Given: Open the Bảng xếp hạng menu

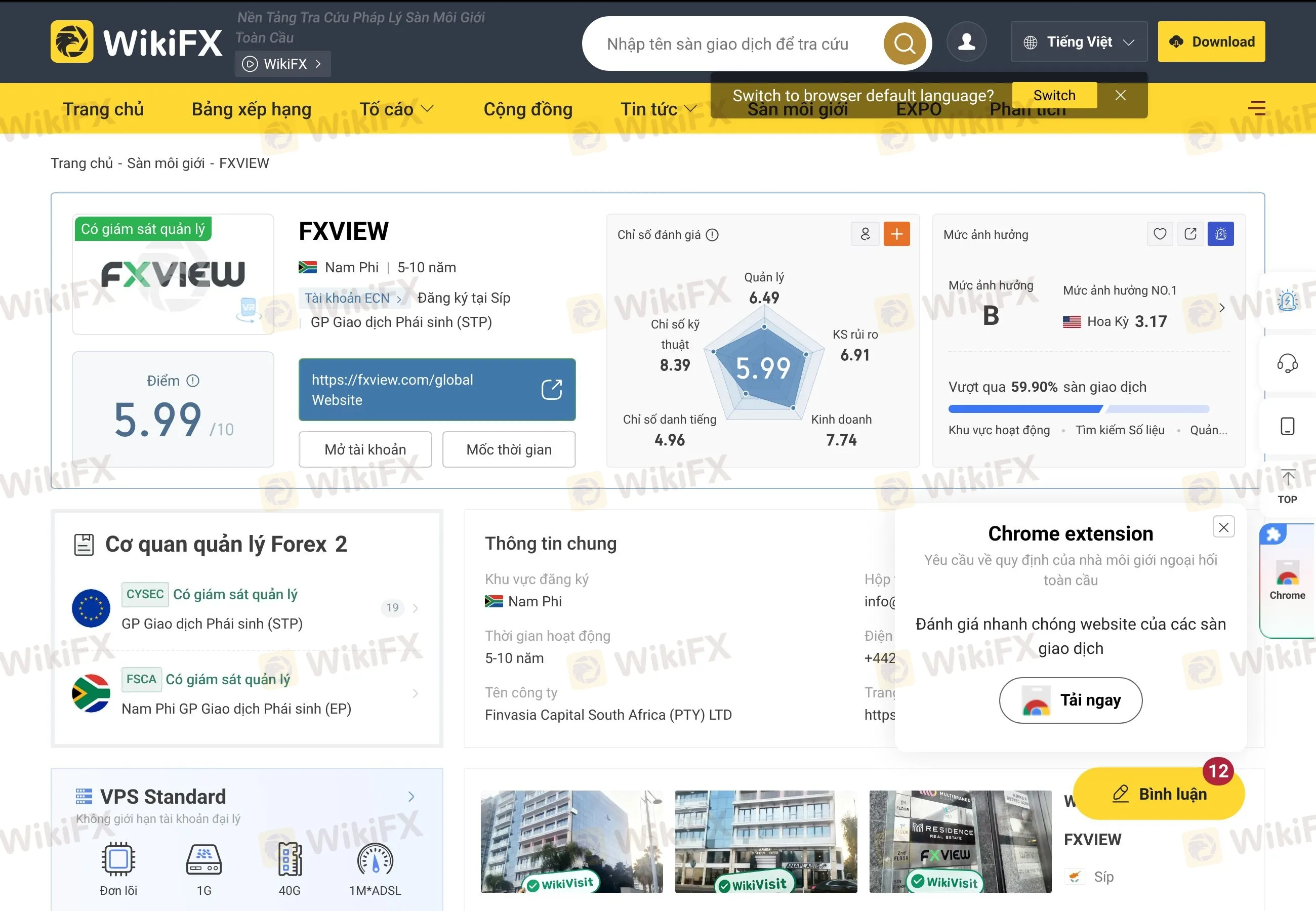Looking at the screenshot, I should [251, 108].
